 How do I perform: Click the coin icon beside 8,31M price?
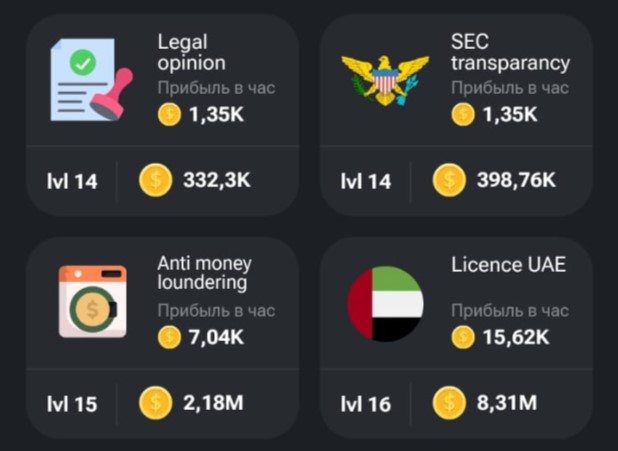pos(449,403)
